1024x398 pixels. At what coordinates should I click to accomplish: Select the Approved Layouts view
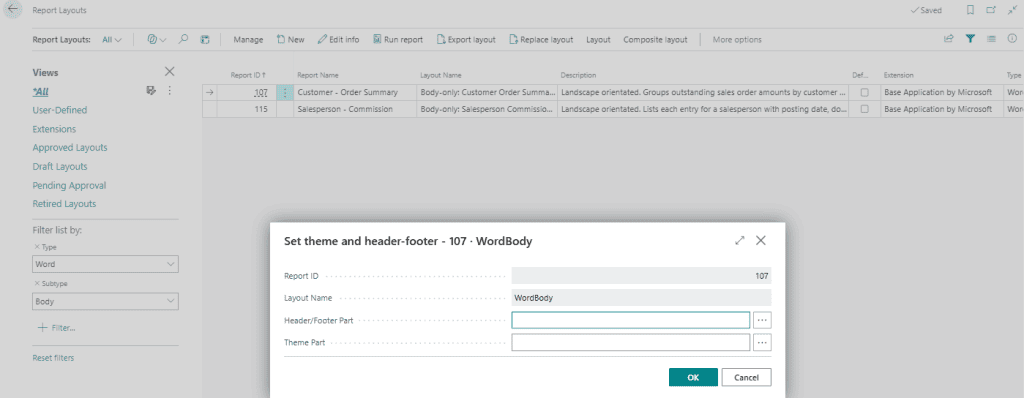click(70, 148)
